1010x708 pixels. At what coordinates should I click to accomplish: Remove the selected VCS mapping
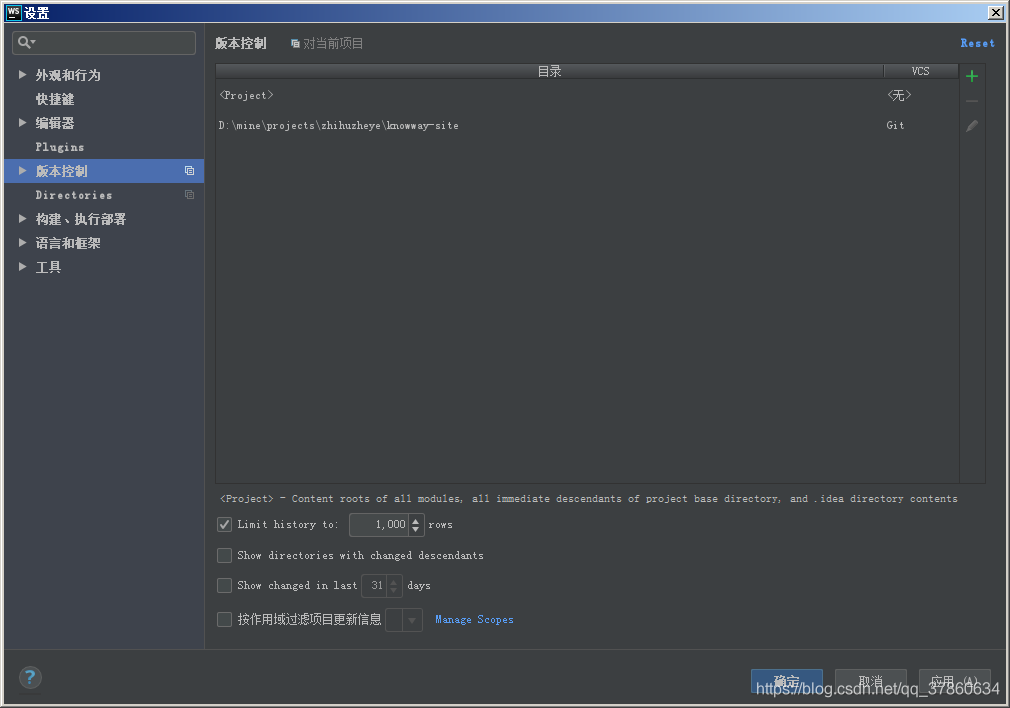tap(971, 99)
